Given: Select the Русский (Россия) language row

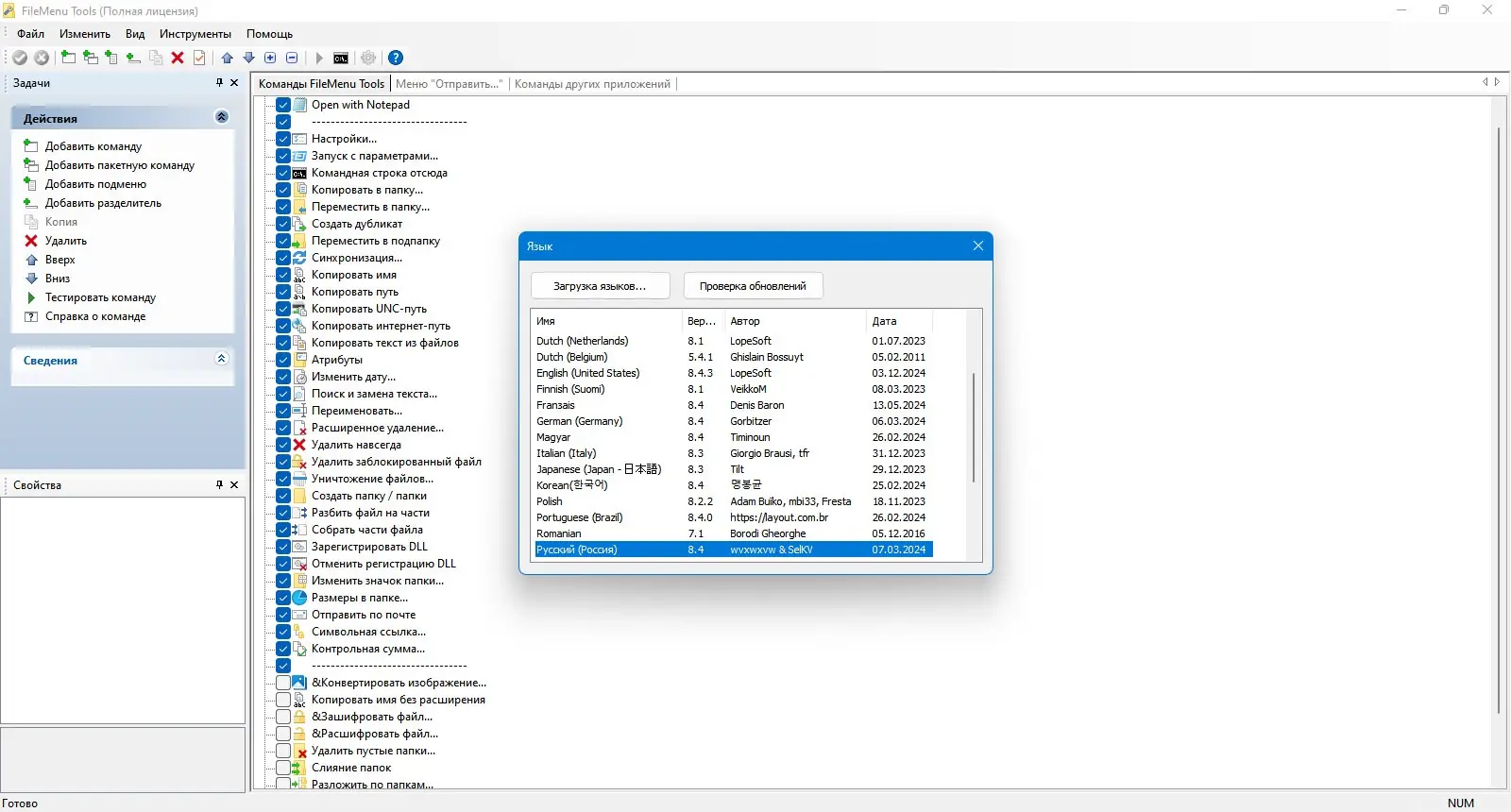Looking at the screenshot, I should point(733,550).
